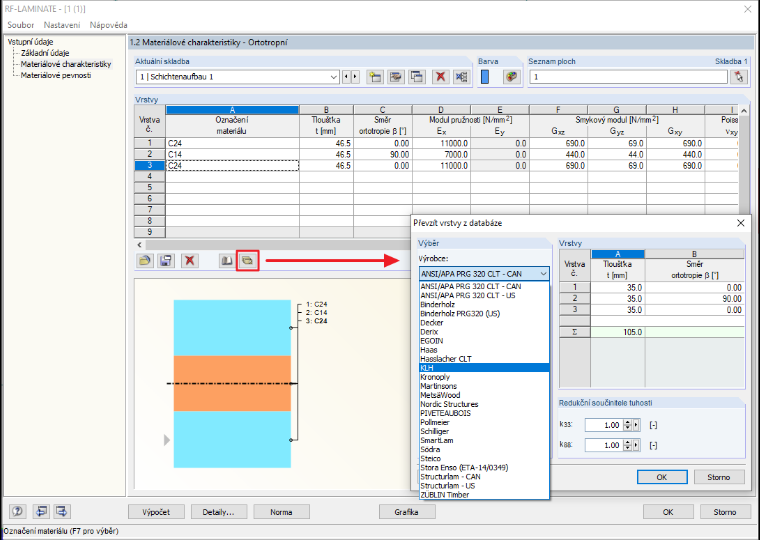Open the color palette icon next to Barva
This screenshot has width=760, height=540.
pos(511,77)
